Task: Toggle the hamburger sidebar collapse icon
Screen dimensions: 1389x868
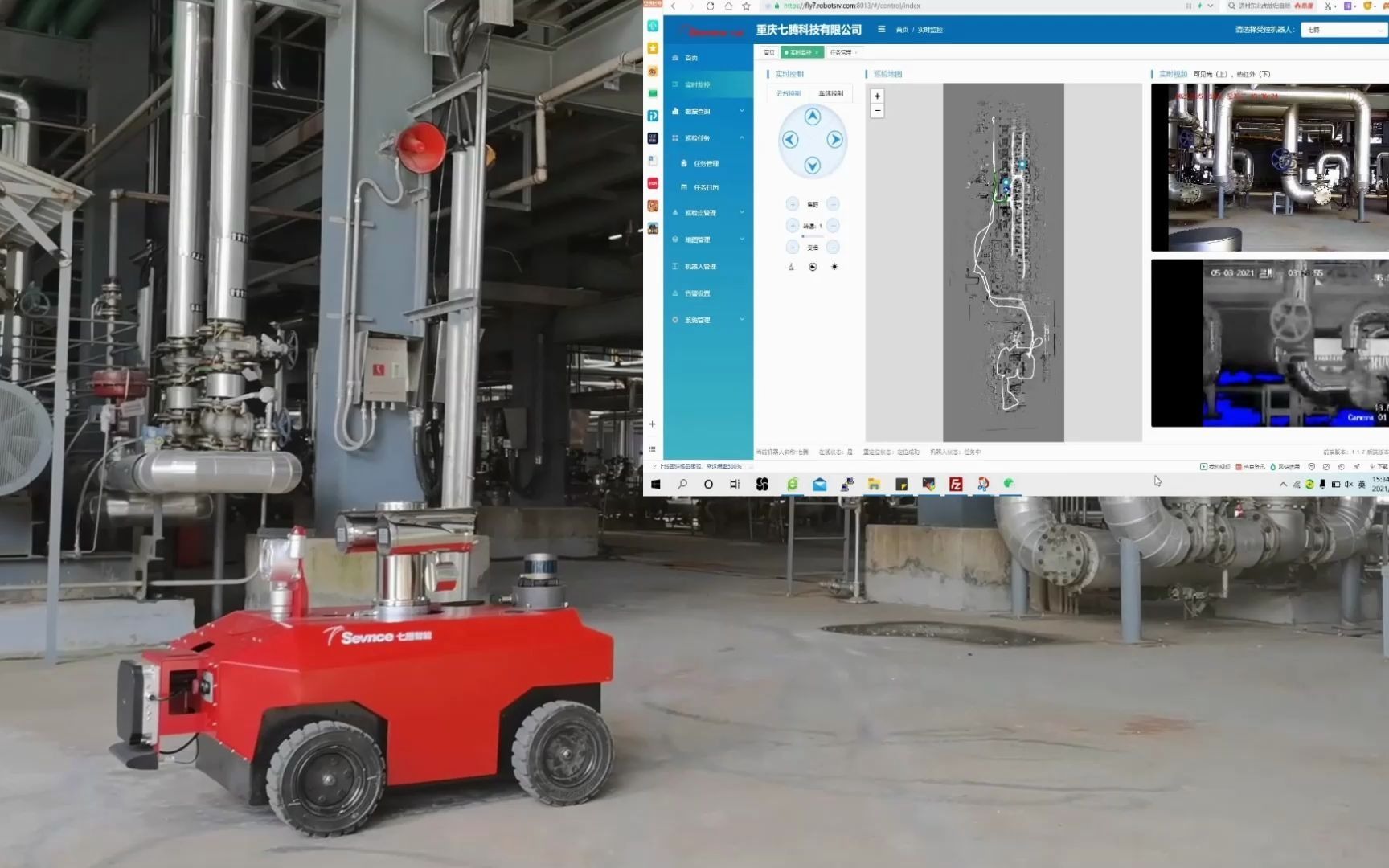Action: [881, 29]
